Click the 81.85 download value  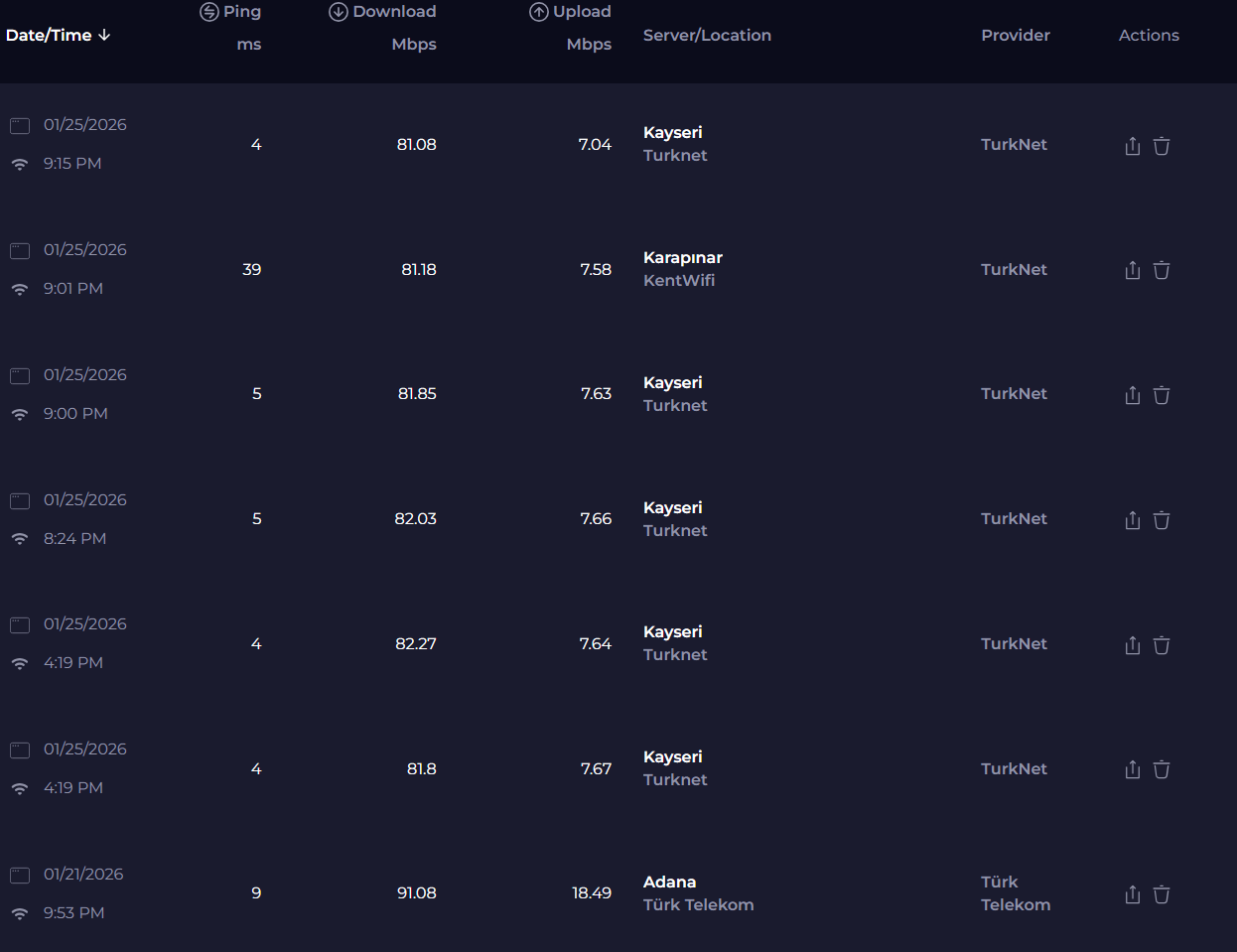417,393
